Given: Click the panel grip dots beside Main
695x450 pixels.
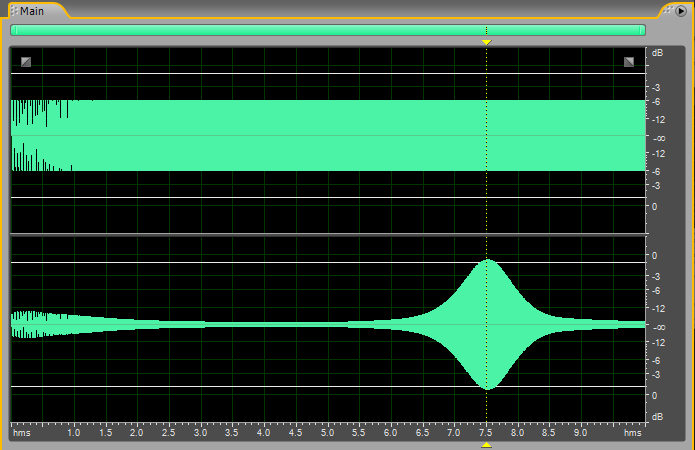Looking at the screenshot, I should pyautogui.click(x=12, y=10).
